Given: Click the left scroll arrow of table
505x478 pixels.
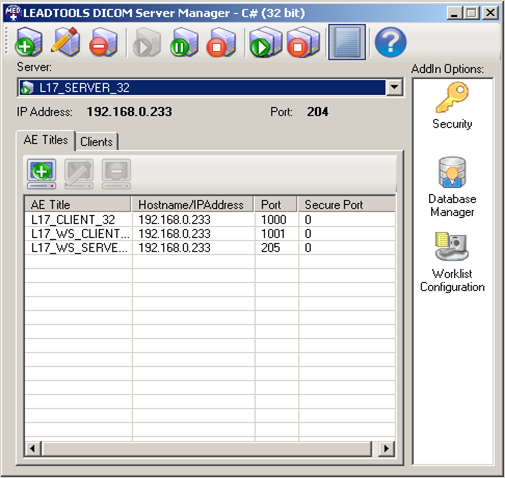Looking at the screenshot, I should 33,449.
